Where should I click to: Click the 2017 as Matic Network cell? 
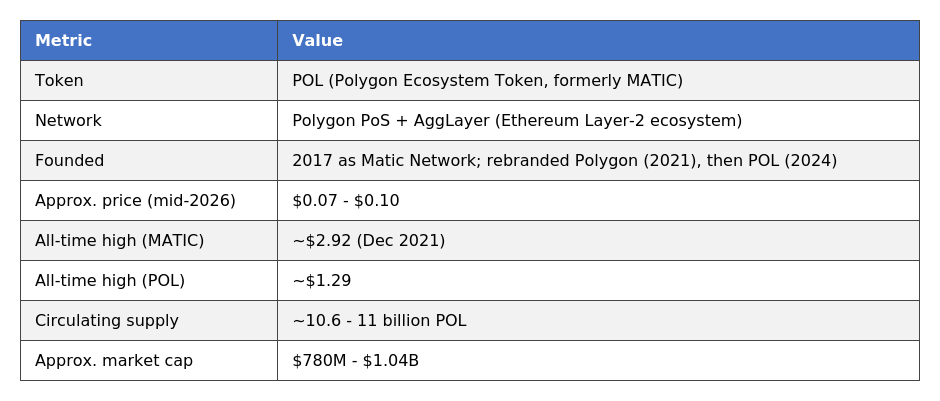point(598,161)
